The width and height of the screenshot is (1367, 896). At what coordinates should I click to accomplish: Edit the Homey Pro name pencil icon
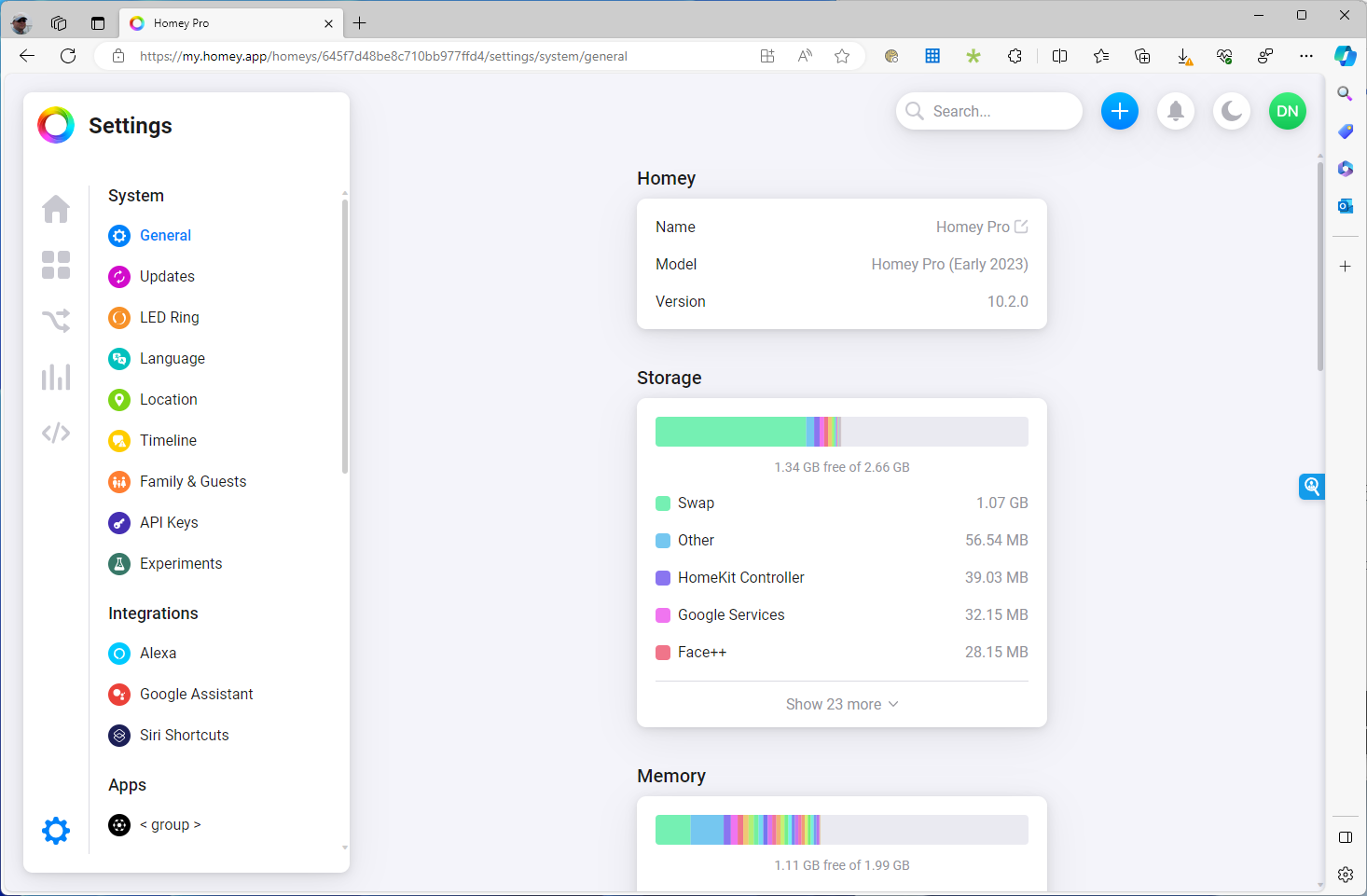click(1021, 227)
